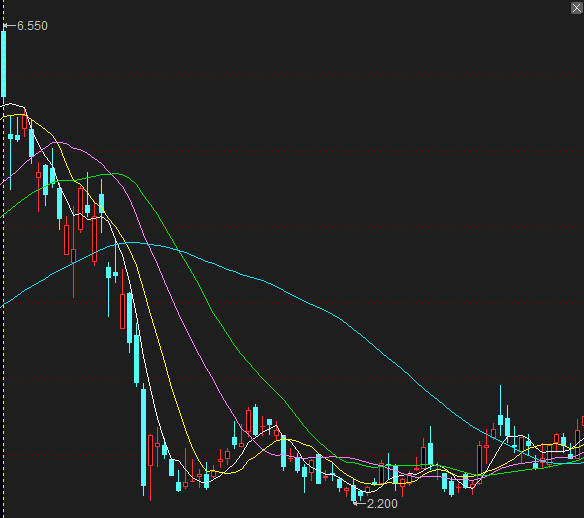
Task: Select the arrow icon beside 2.200
Action: pos(359,503)
